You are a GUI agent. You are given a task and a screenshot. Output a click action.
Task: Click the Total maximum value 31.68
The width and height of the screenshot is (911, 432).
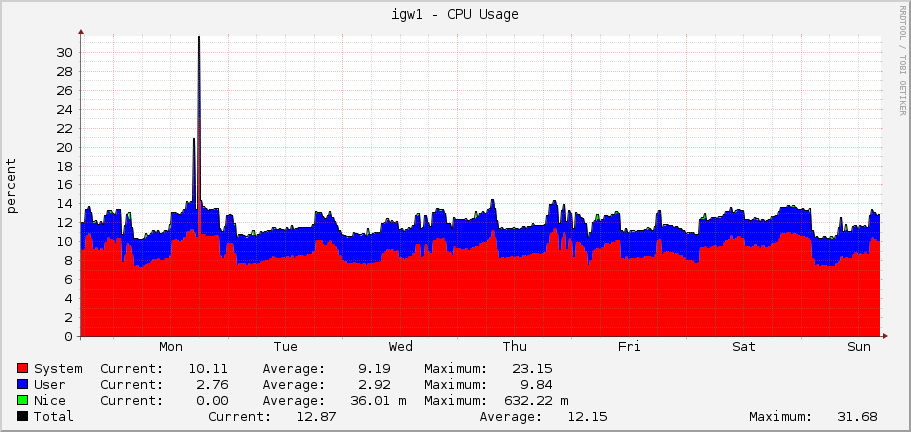856,417
